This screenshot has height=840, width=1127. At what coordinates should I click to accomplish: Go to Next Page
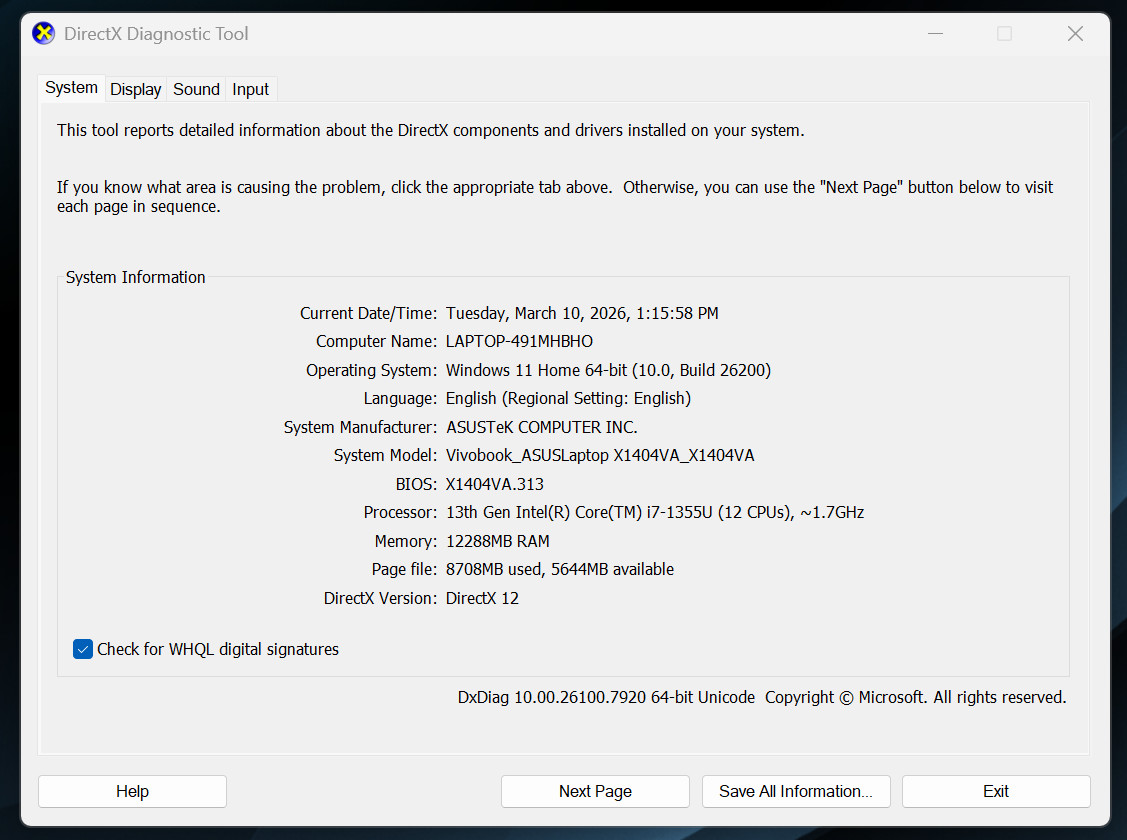pos(595,791)
